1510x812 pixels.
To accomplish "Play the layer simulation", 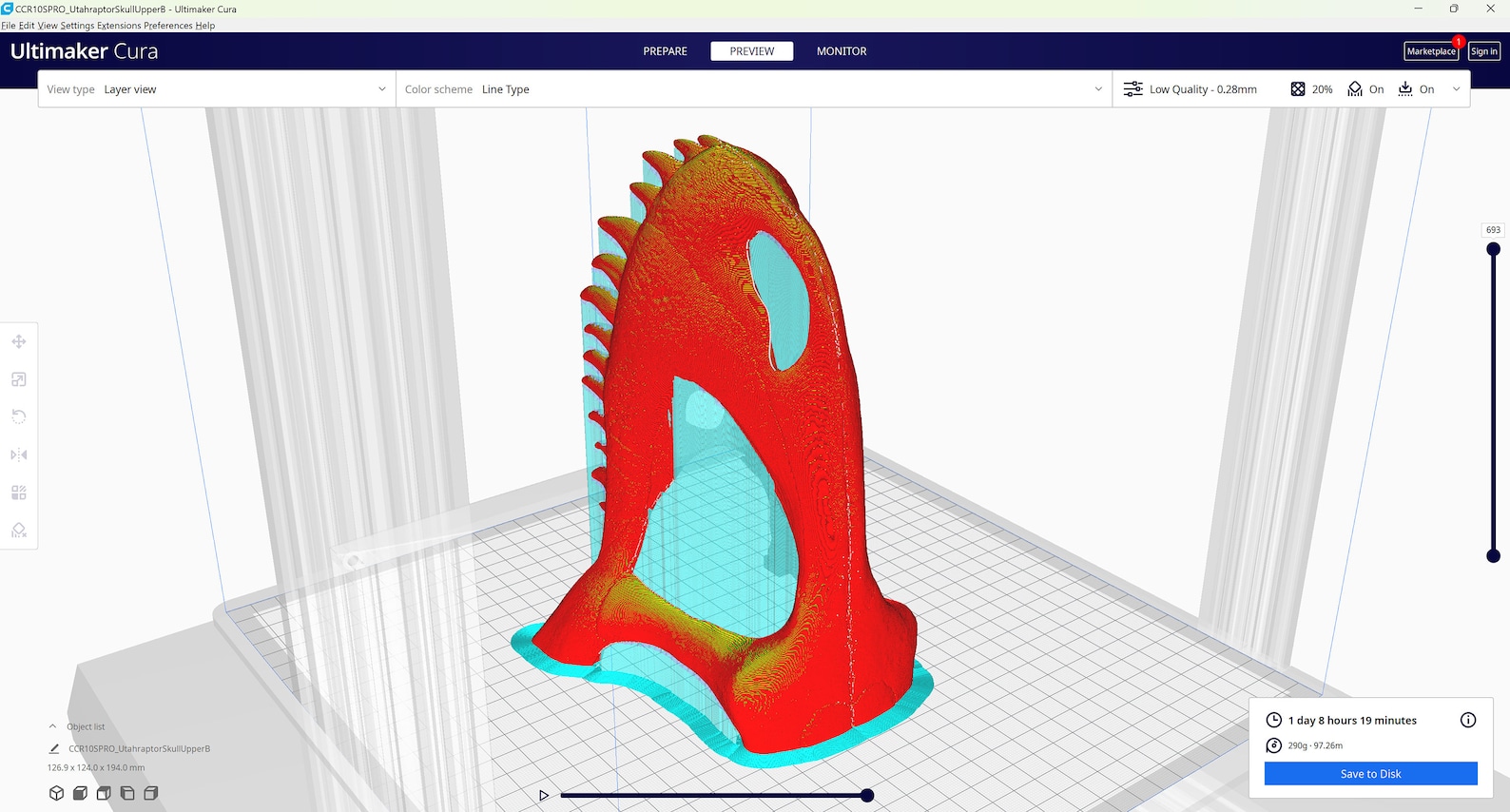I will [544, 795].
